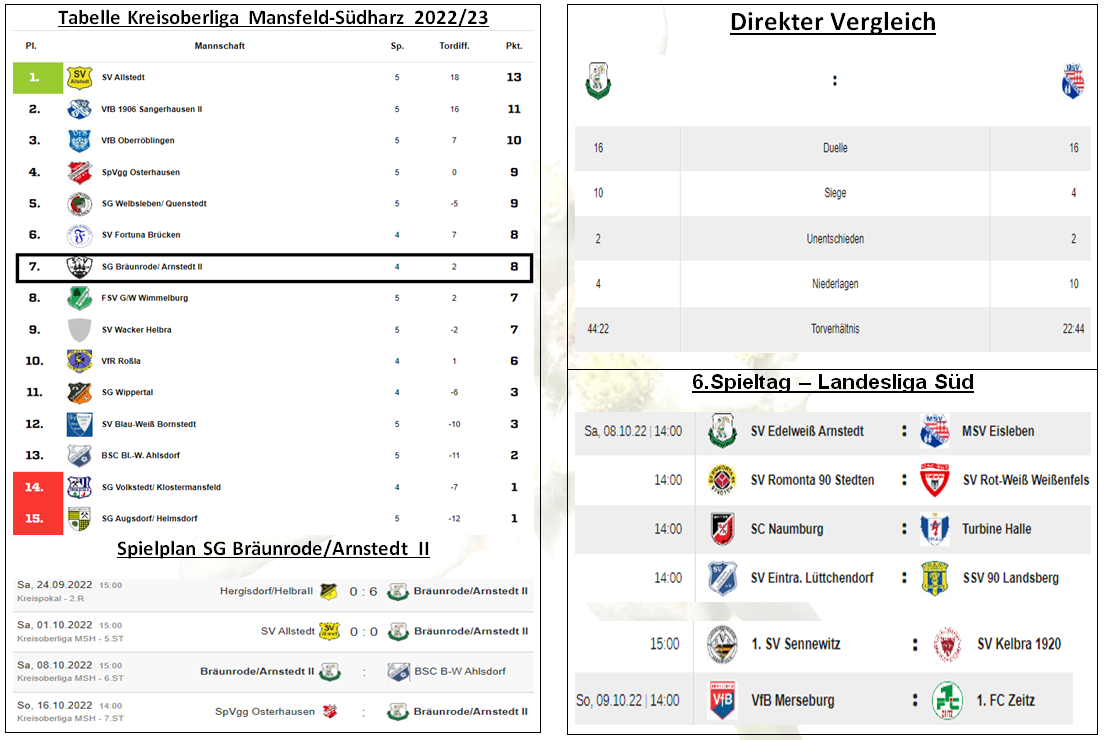The height and width of the screenshot is (740, 1106).
Task: Click the MSV Eisleben crest in Direkter Vergleich
Action: tap(1073, 81)
